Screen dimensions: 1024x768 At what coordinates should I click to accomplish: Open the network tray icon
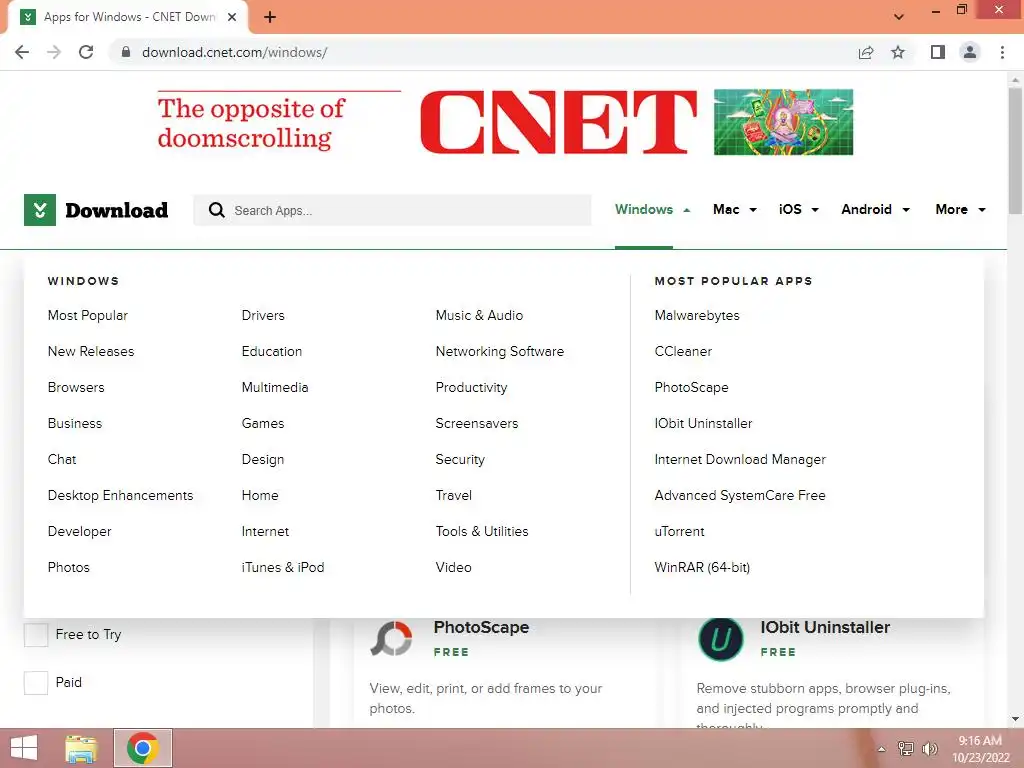[x=906, y=748]
